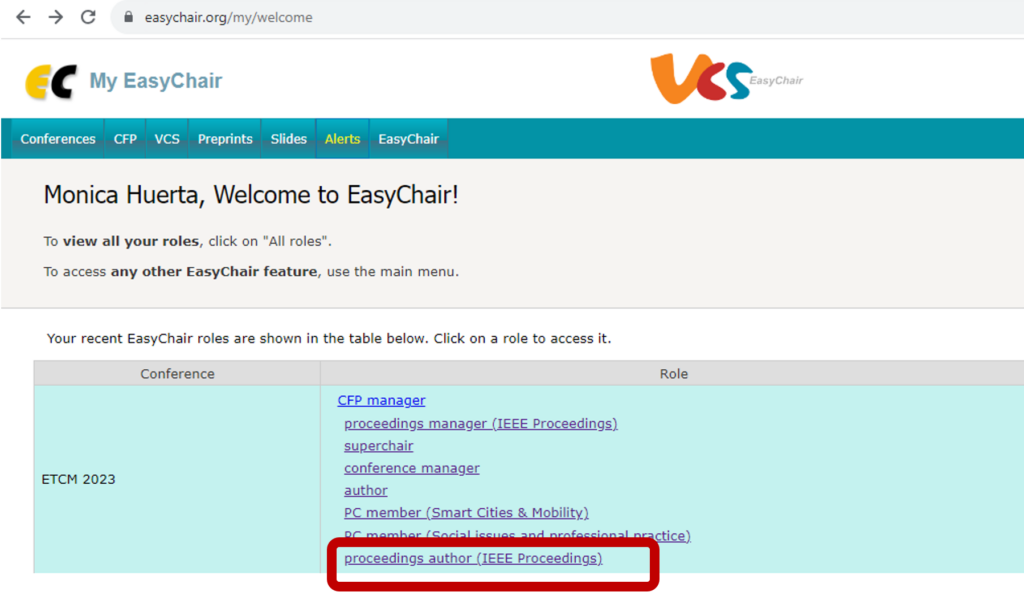This screenshot has width=1024, height=608.
Task: Click the EasyChair EC logo
Action: click(51, 82)
